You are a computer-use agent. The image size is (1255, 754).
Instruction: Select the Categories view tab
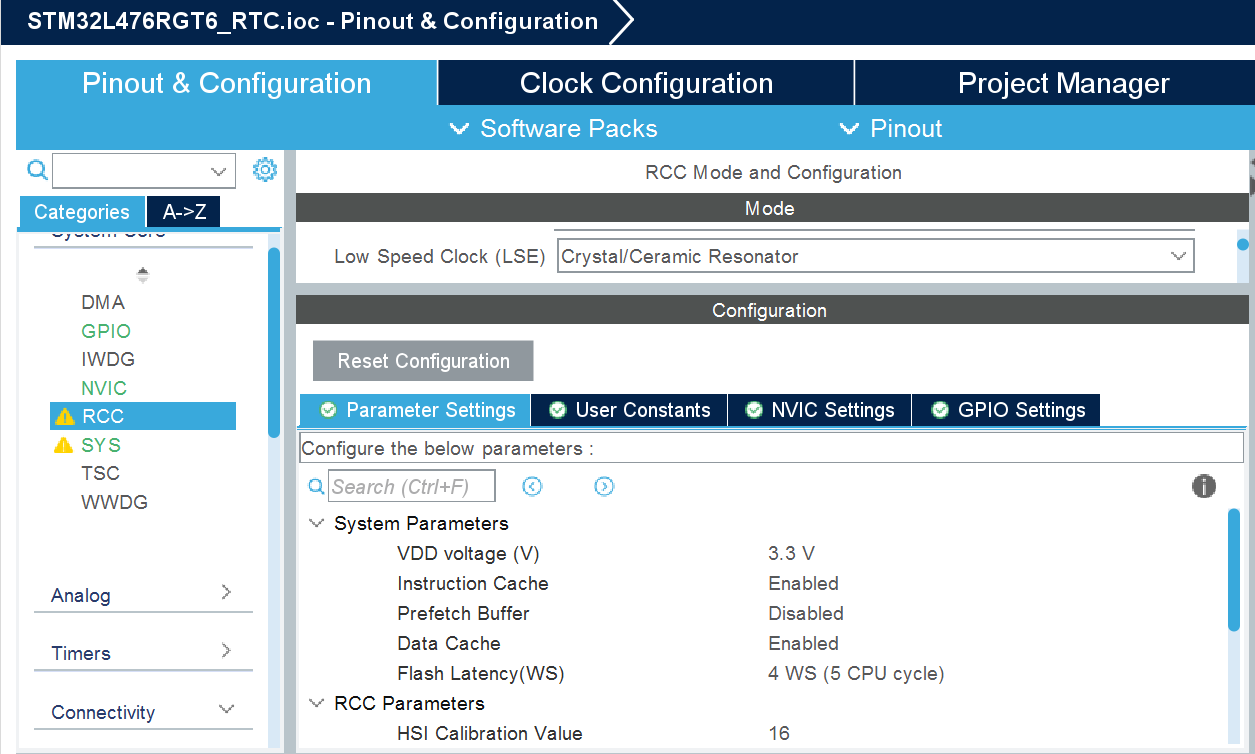coord(82,212)
